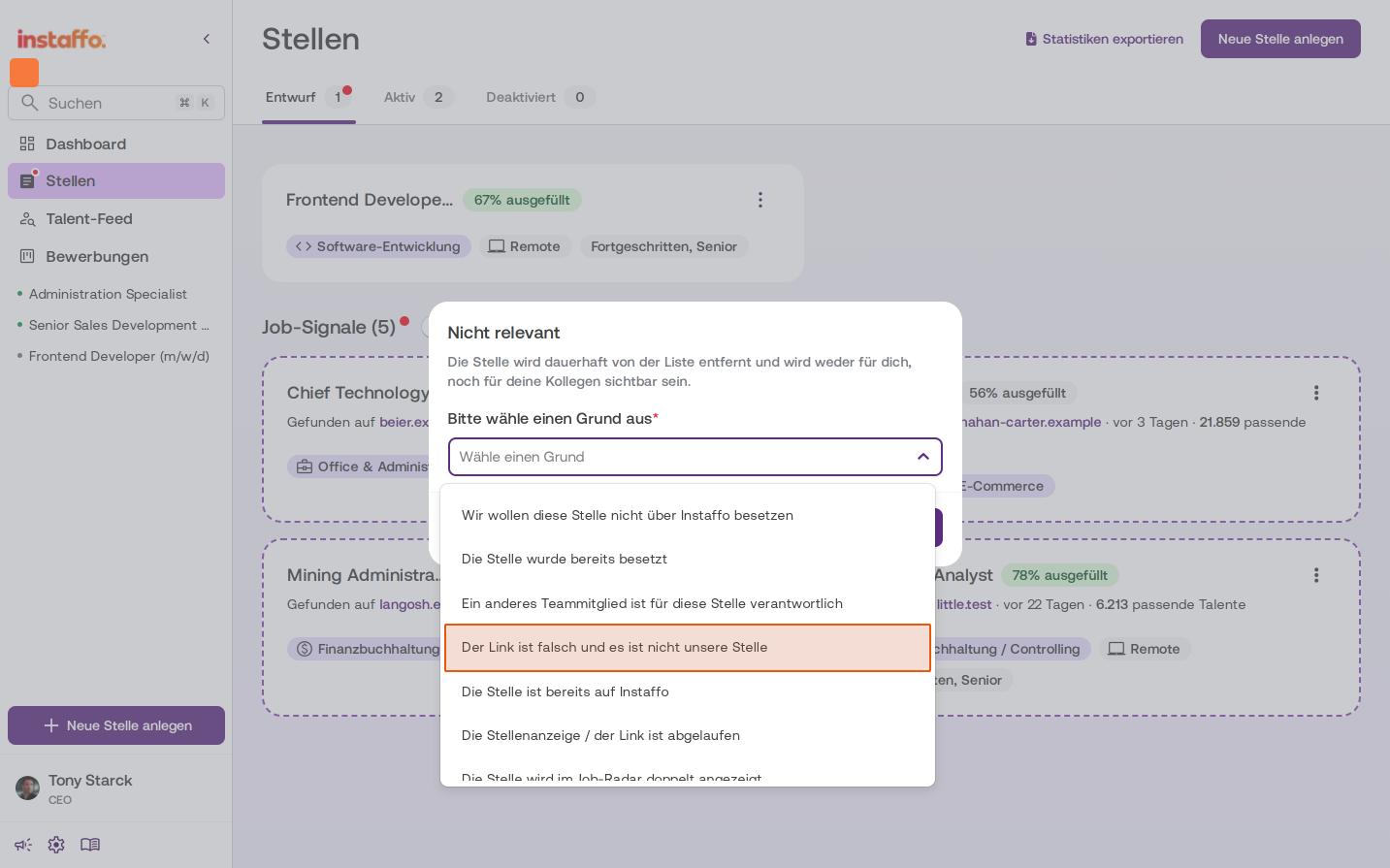Open the announcements megaphone icon

23,845
